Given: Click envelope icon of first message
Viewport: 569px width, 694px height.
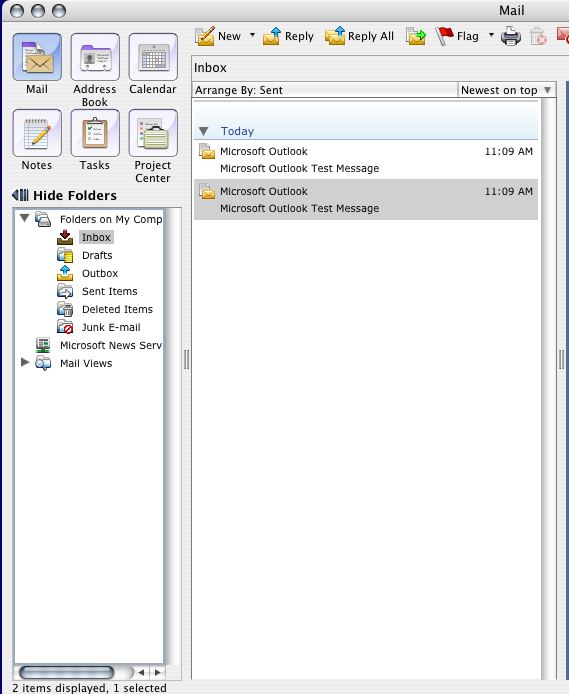Looking at the screenshot, I should click(207, 151).
